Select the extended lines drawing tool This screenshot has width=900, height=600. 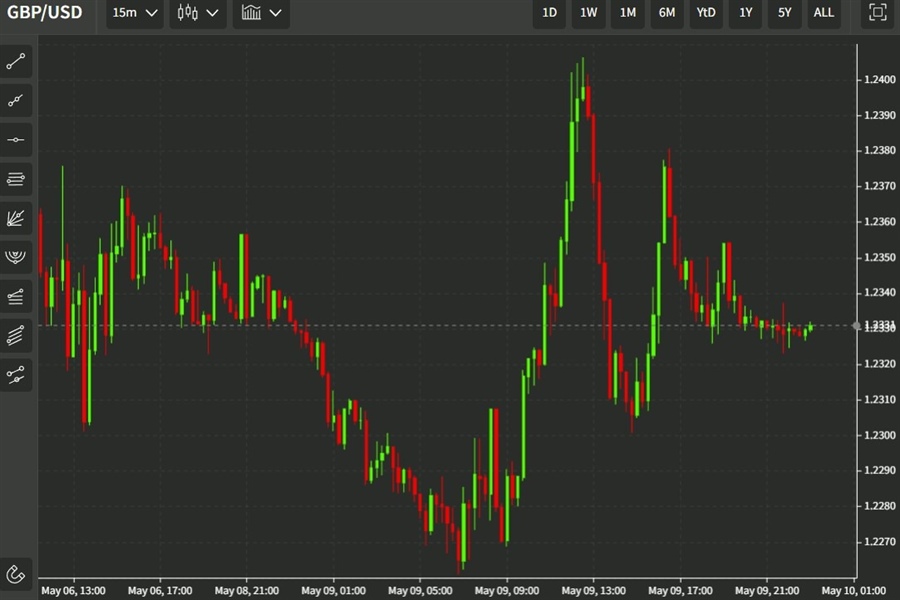pos(15,179)
